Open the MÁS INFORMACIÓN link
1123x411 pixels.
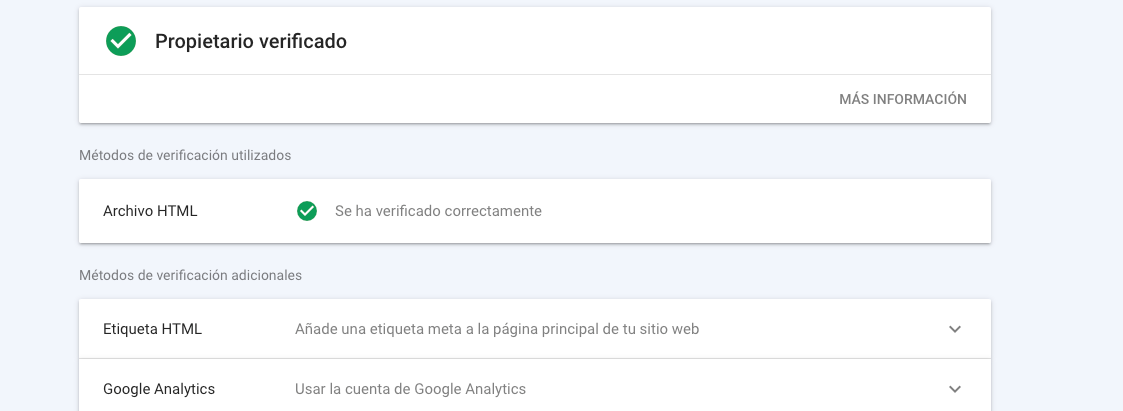click(x=902, y=100)
